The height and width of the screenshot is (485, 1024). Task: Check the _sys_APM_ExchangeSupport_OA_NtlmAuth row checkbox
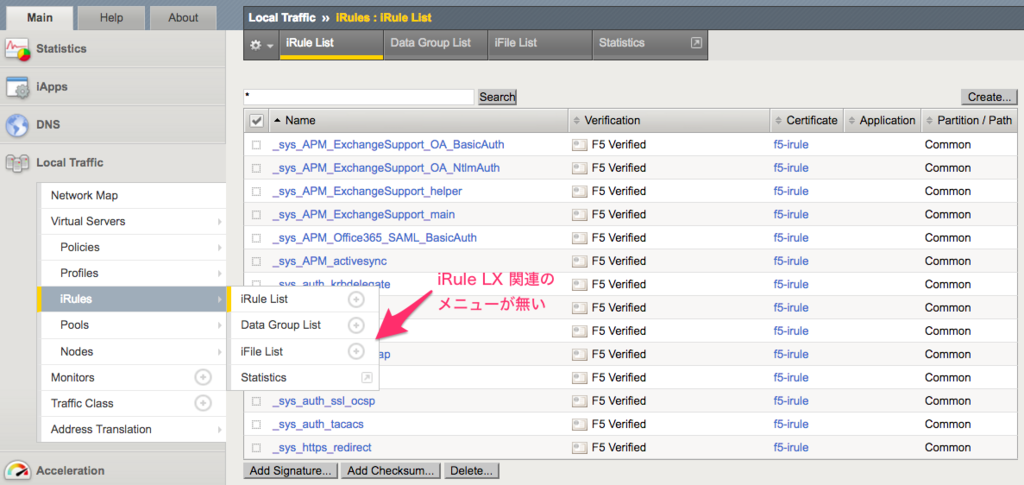[x=257, y=168]
